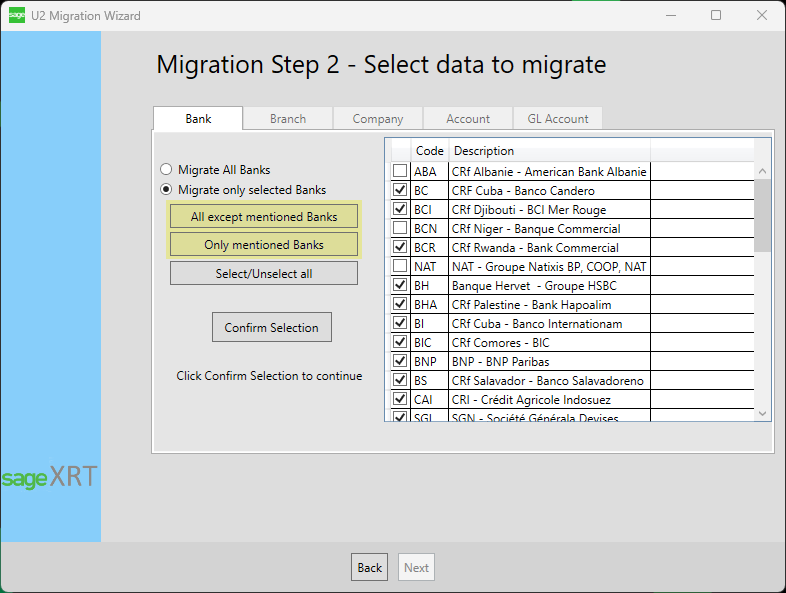Tick the NAT Groupe Natixis checkbox
The height and width of the screenshot is (593, 786).
[400, 267]
